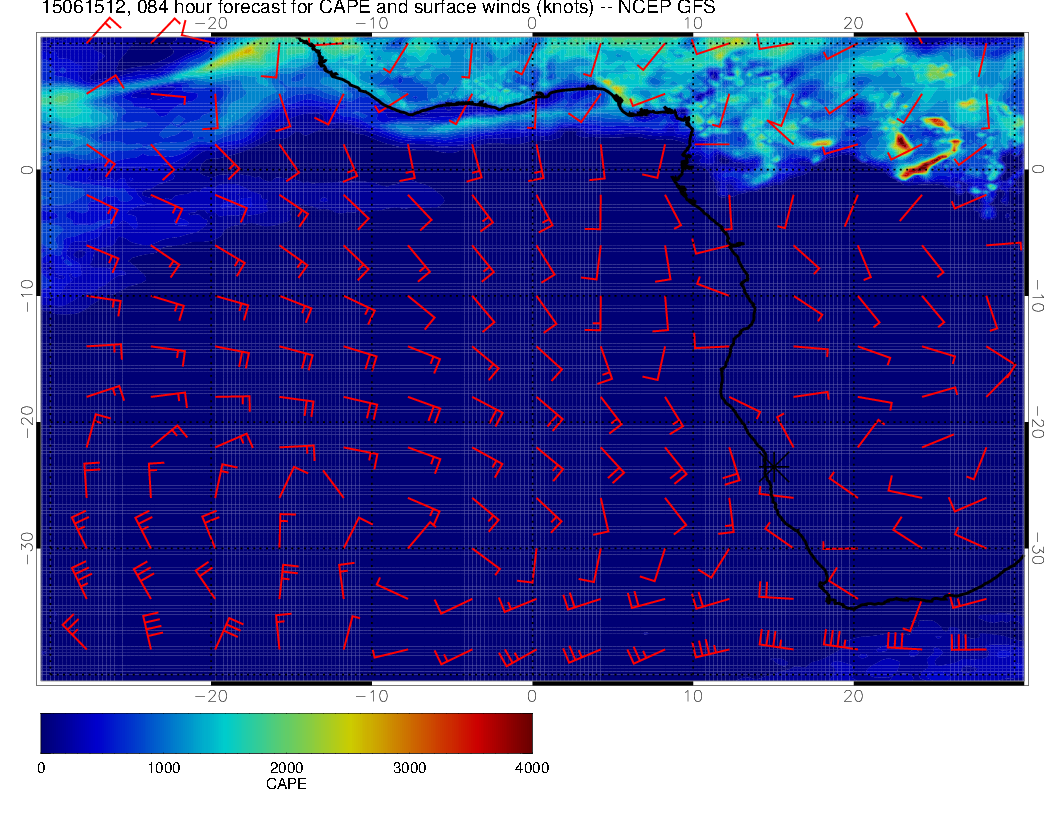Click the cyan section of the CAPE colorbar

[225, 732]
